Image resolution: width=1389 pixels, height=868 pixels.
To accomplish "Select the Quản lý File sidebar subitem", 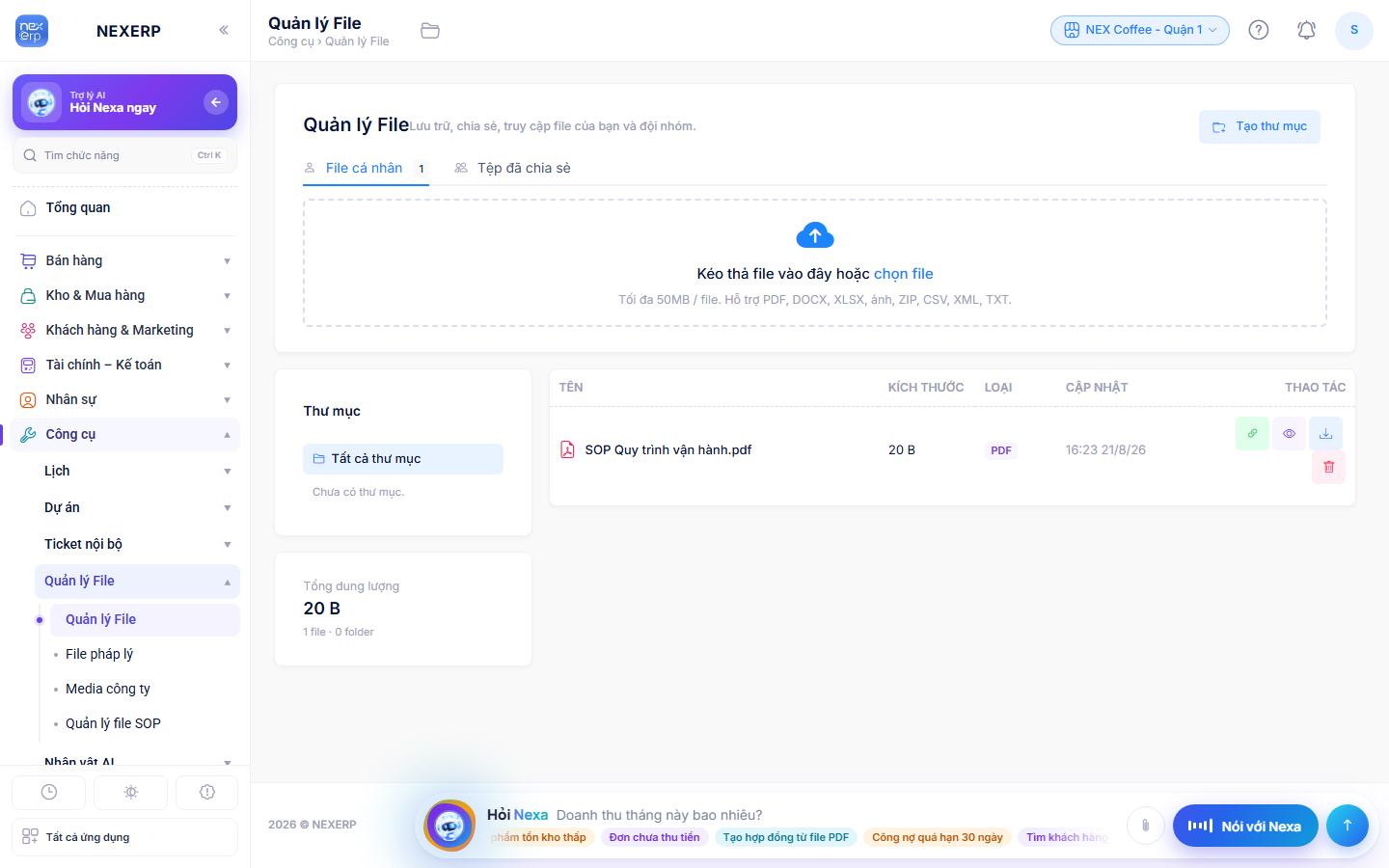I will coord(145,620).
